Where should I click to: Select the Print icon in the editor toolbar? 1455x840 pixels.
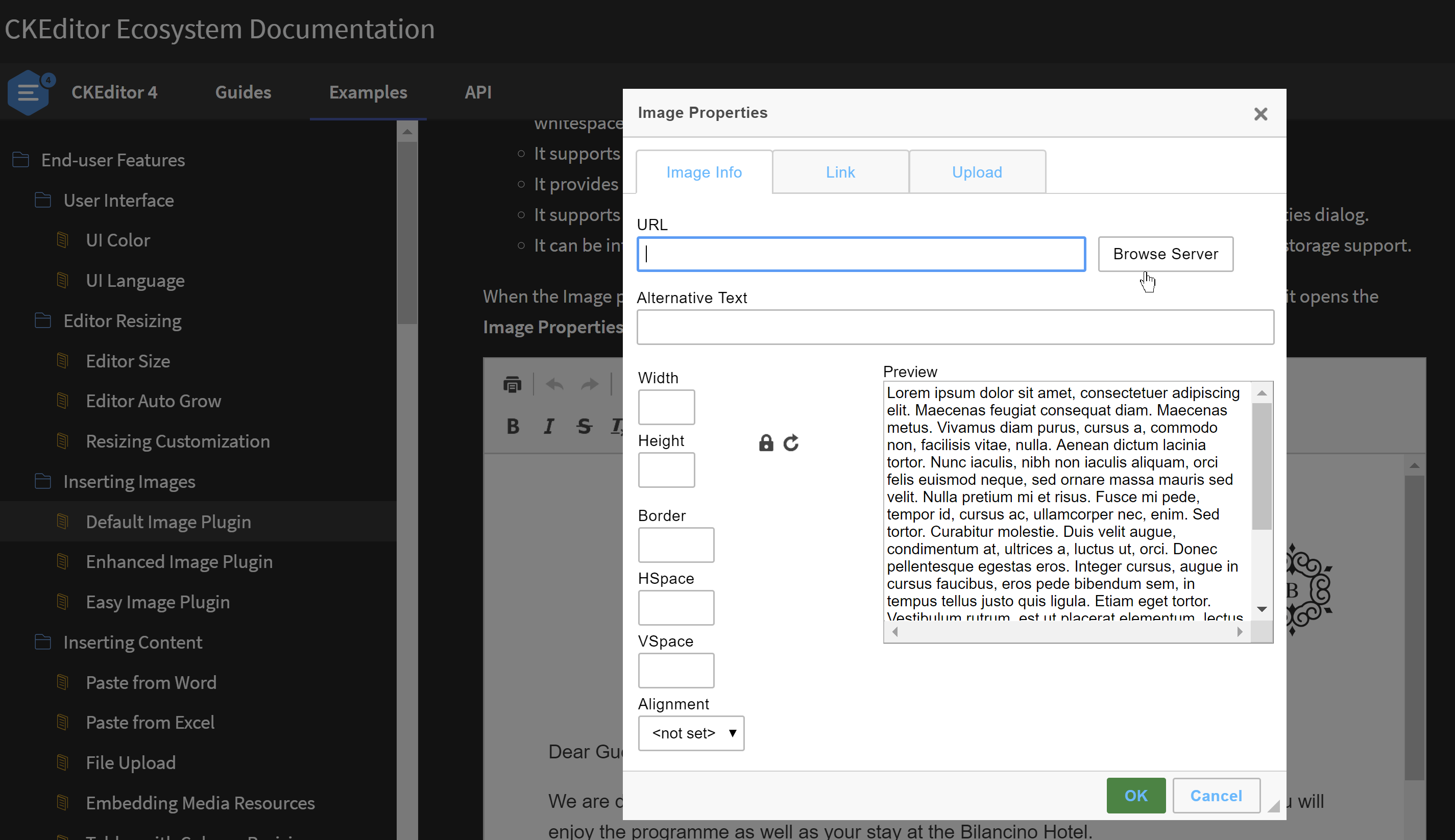[x=513, y=384]
